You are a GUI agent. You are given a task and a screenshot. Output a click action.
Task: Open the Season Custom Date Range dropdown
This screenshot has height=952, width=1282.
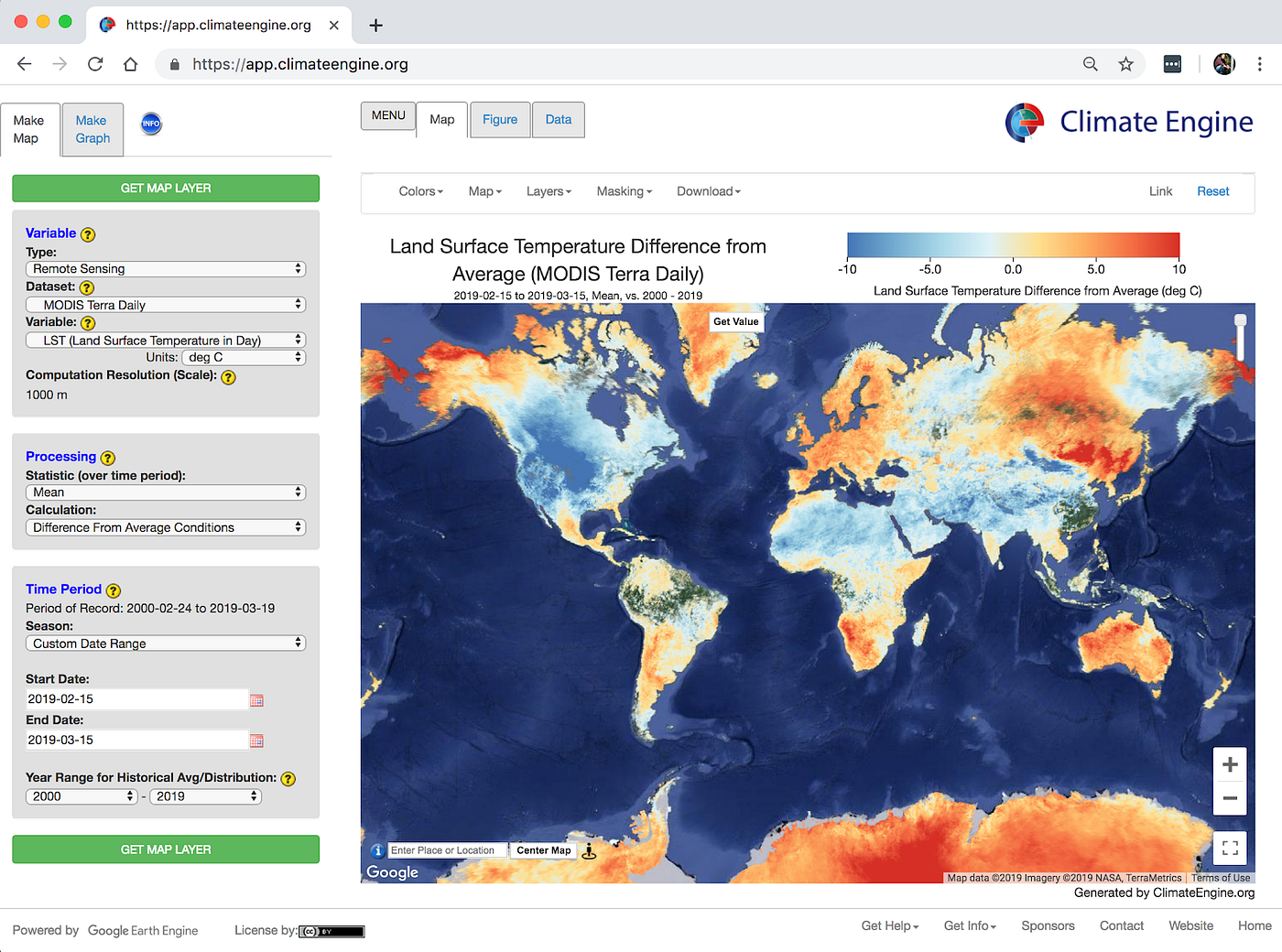point(166,644)
